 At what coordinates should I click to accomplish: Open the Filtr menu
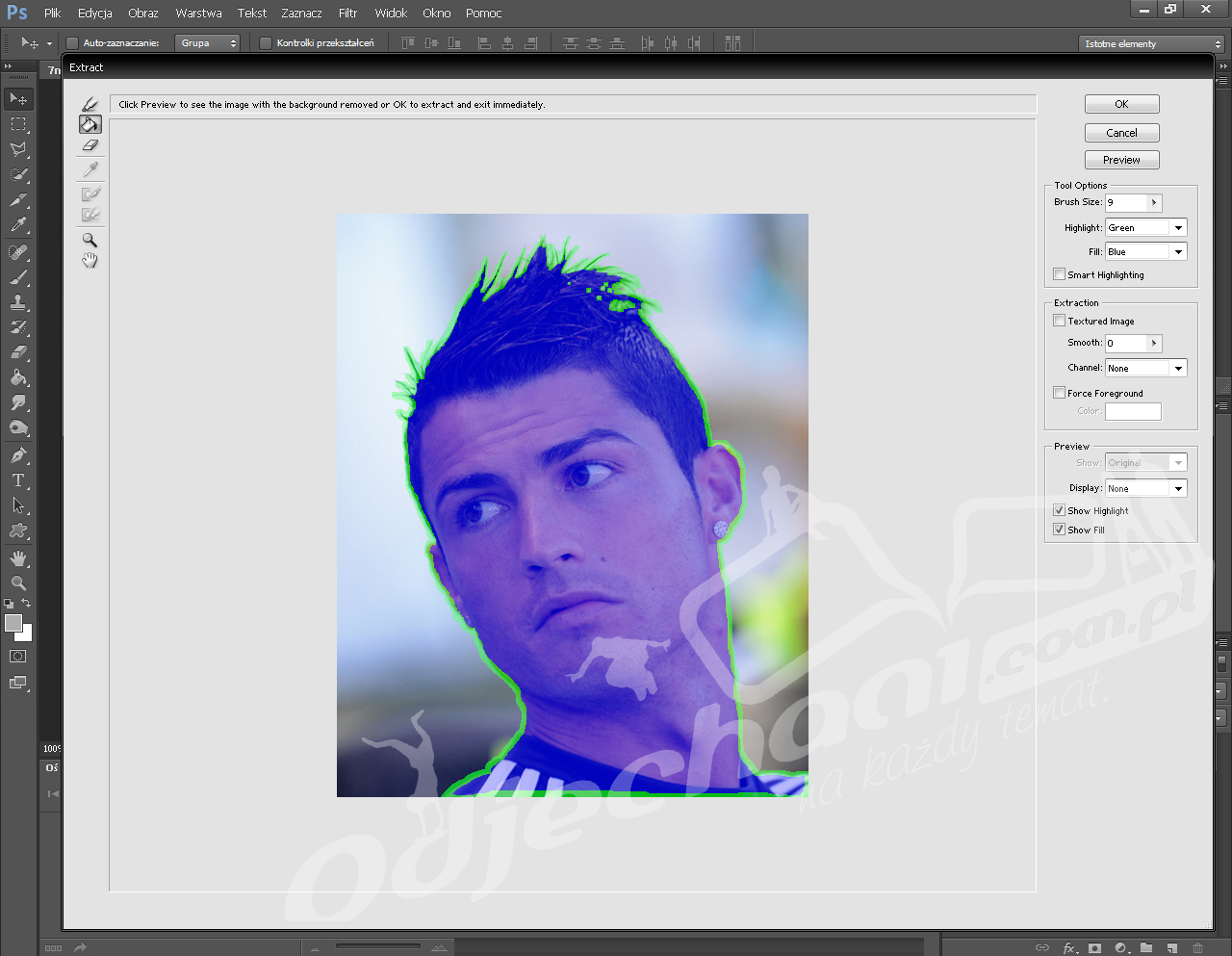pyautogui.click(x=347, y=13)
